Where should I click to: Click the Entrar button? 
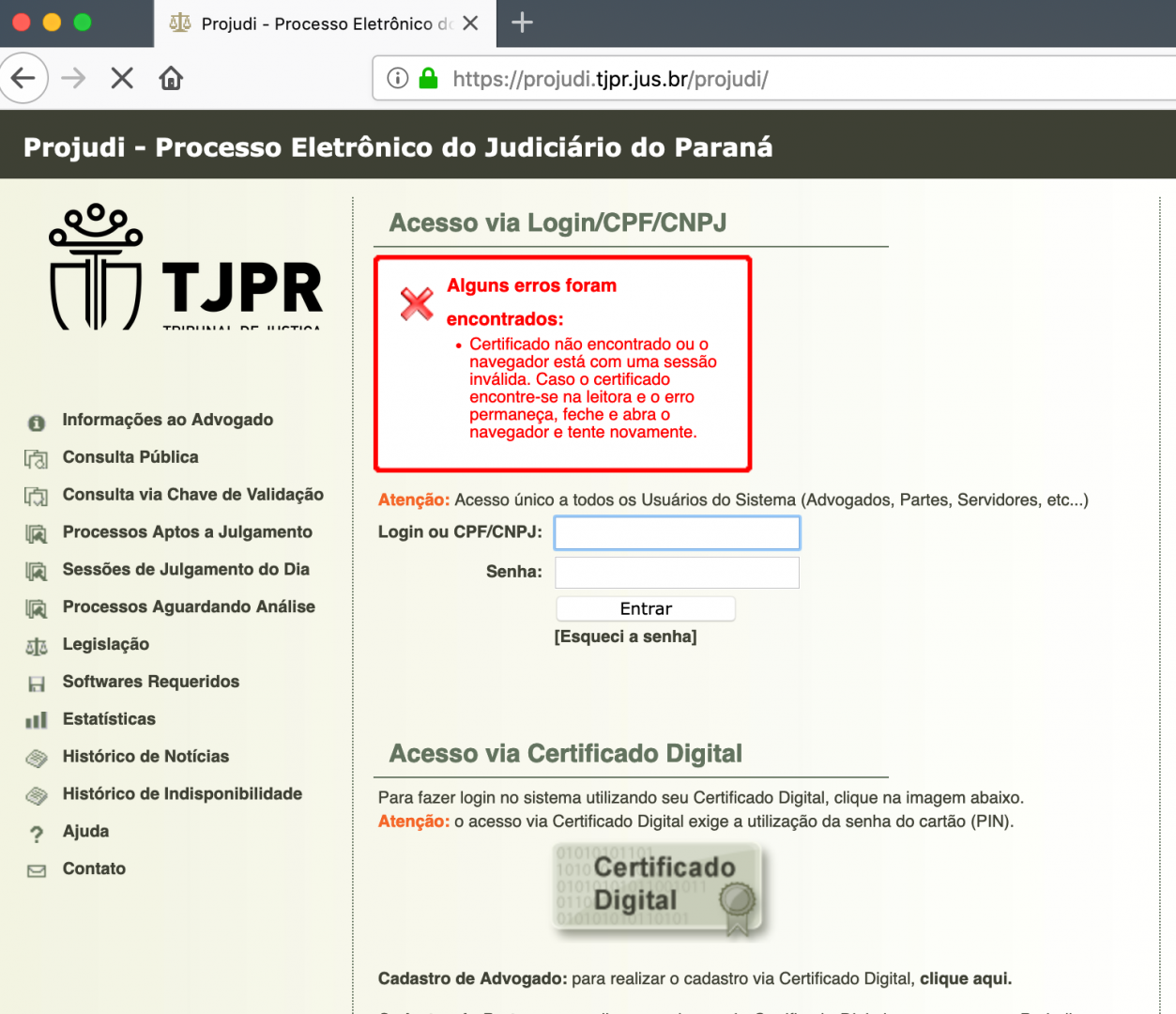click(646, 608)
